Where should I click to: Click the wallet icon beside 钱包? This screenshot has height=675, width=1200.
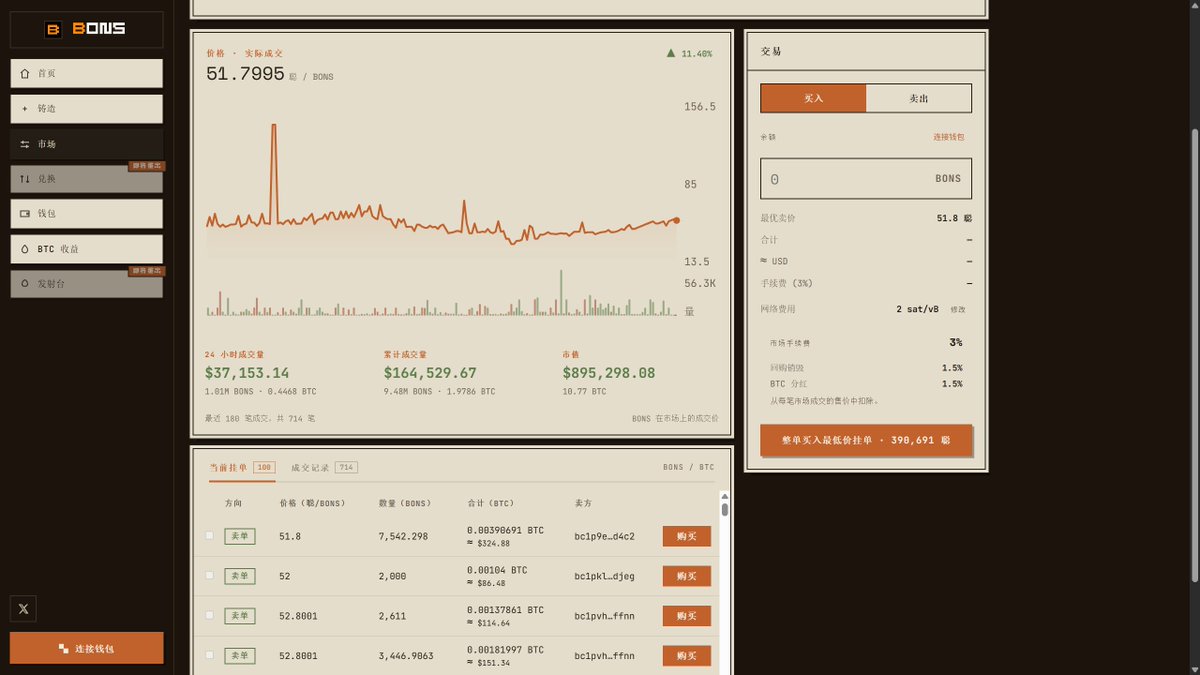pos(25,214)
